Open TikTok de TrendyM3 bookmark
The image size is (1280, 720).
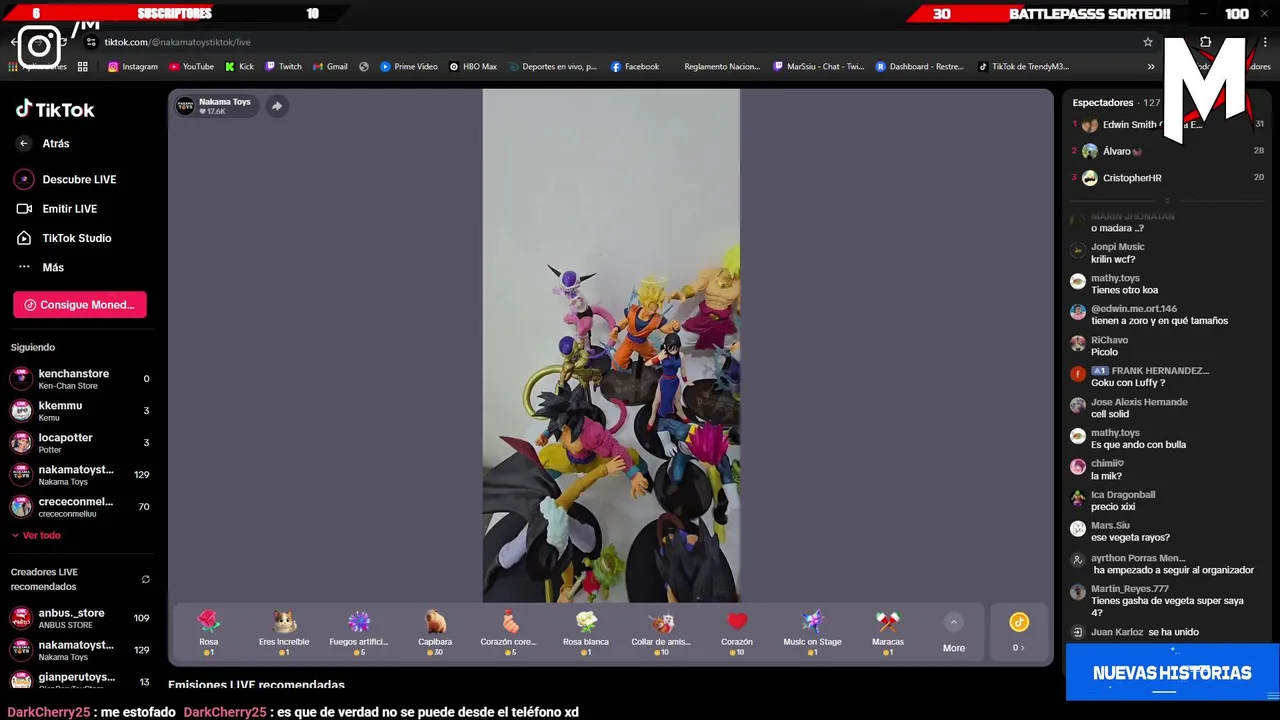click(1024, 67)
